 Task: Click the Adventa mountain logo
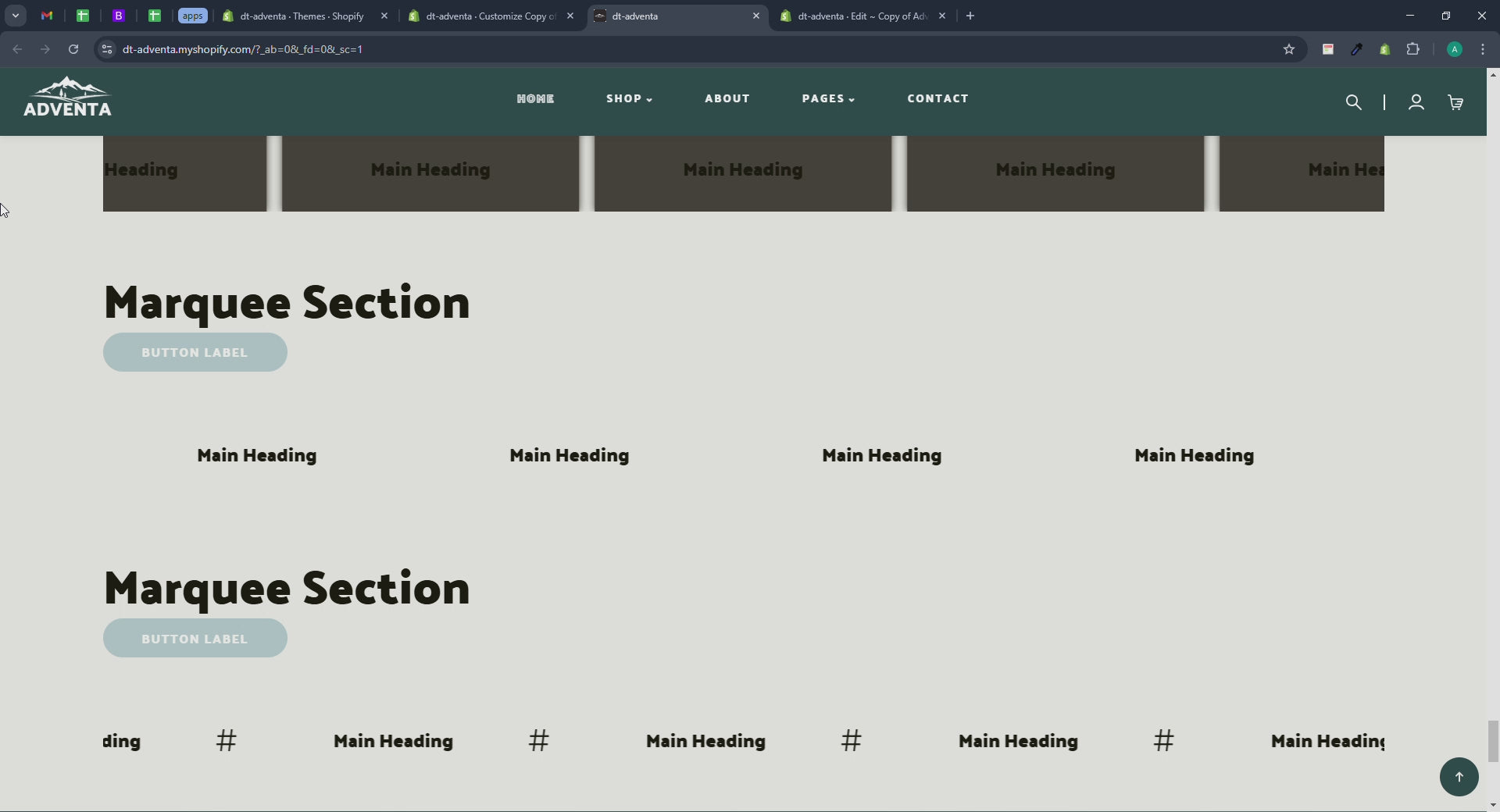click(67, 98)
